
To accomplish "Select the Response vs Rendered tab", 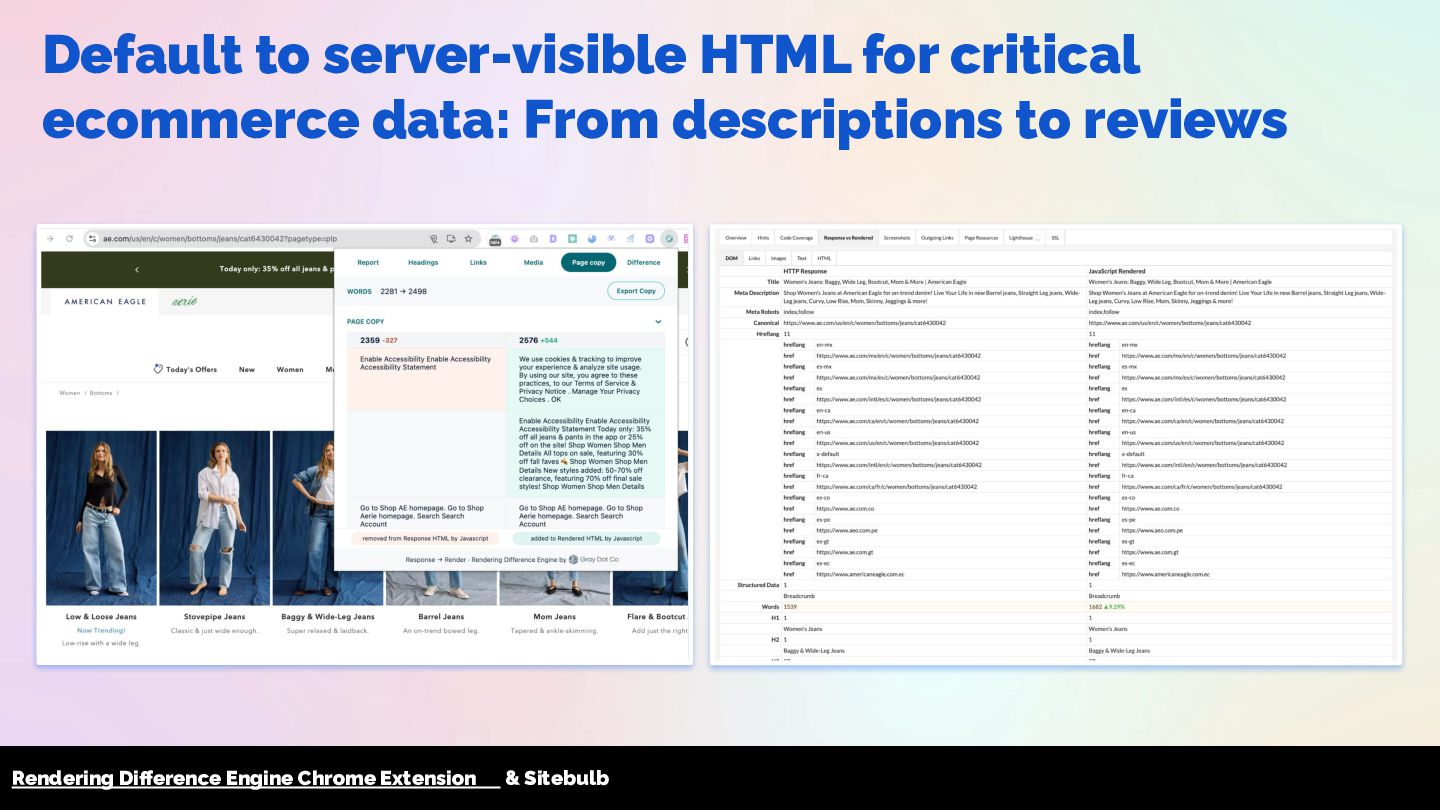I will 848,238.
